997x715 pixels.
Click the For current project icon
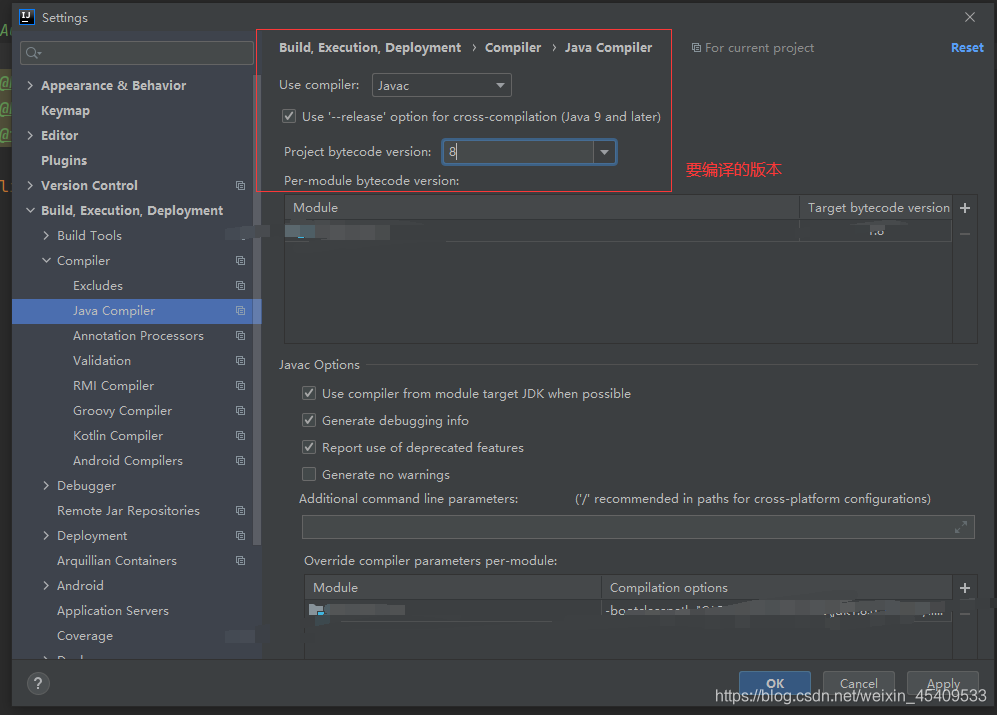pos(696,48)
